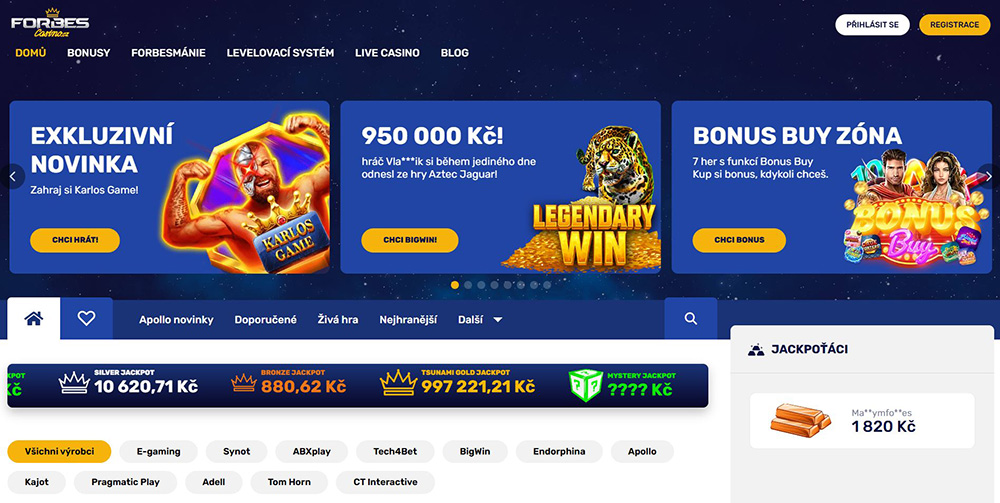Select the first carousel pagination dot
1000x503 pixels.
455,285
